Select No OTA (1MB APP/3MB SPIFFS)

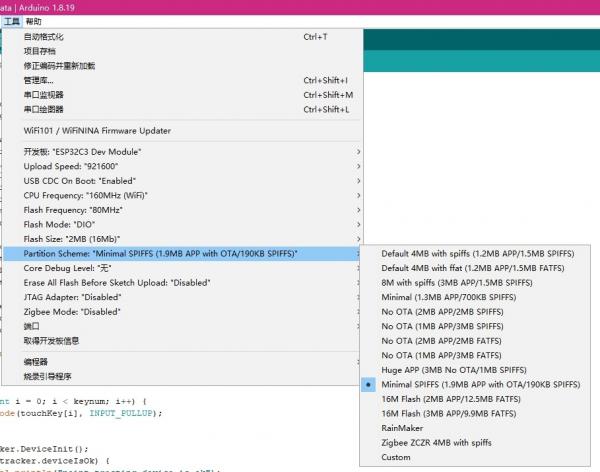(475, 326)
